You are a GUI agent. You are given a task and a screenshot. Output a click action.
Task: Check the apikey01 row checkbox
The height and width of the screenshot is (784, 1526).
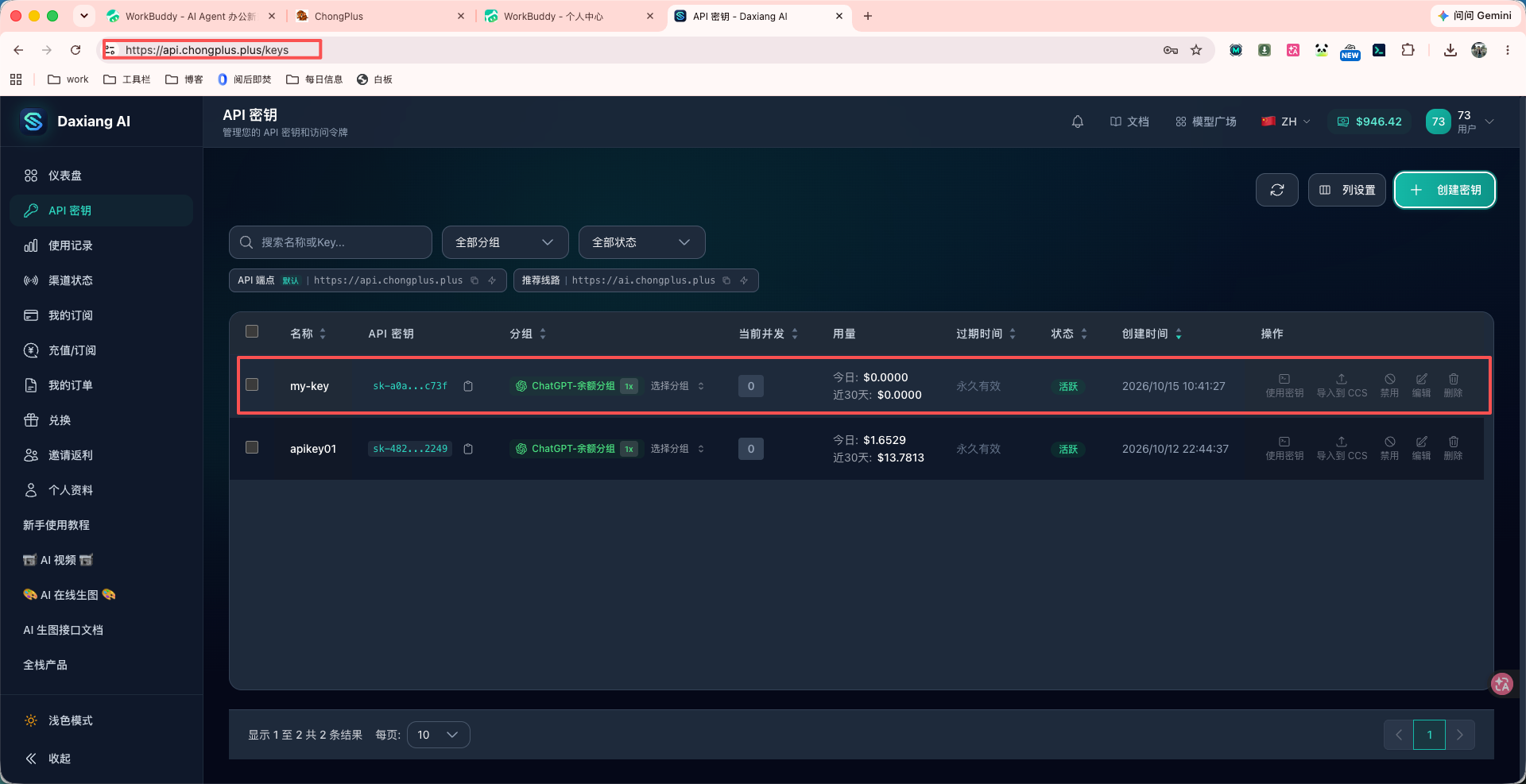pos(252,447)
